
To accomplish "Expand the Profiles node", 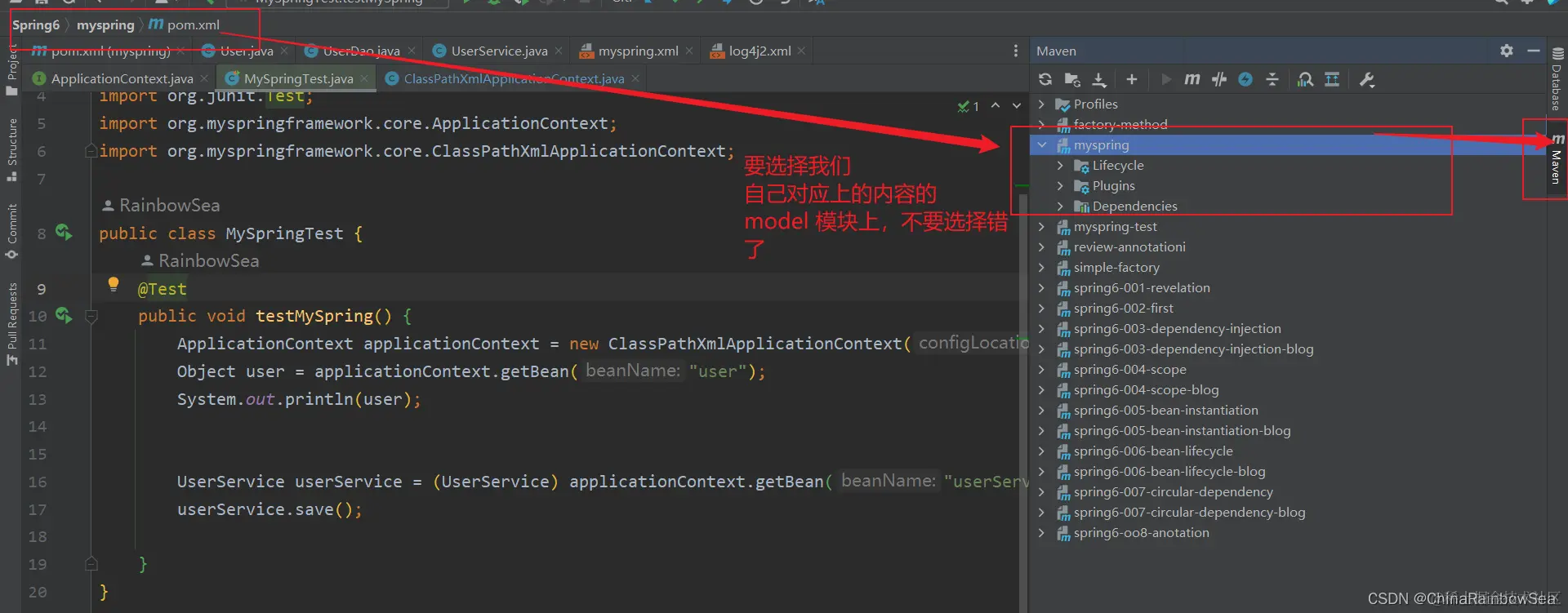I will (x=1041, y=104).
